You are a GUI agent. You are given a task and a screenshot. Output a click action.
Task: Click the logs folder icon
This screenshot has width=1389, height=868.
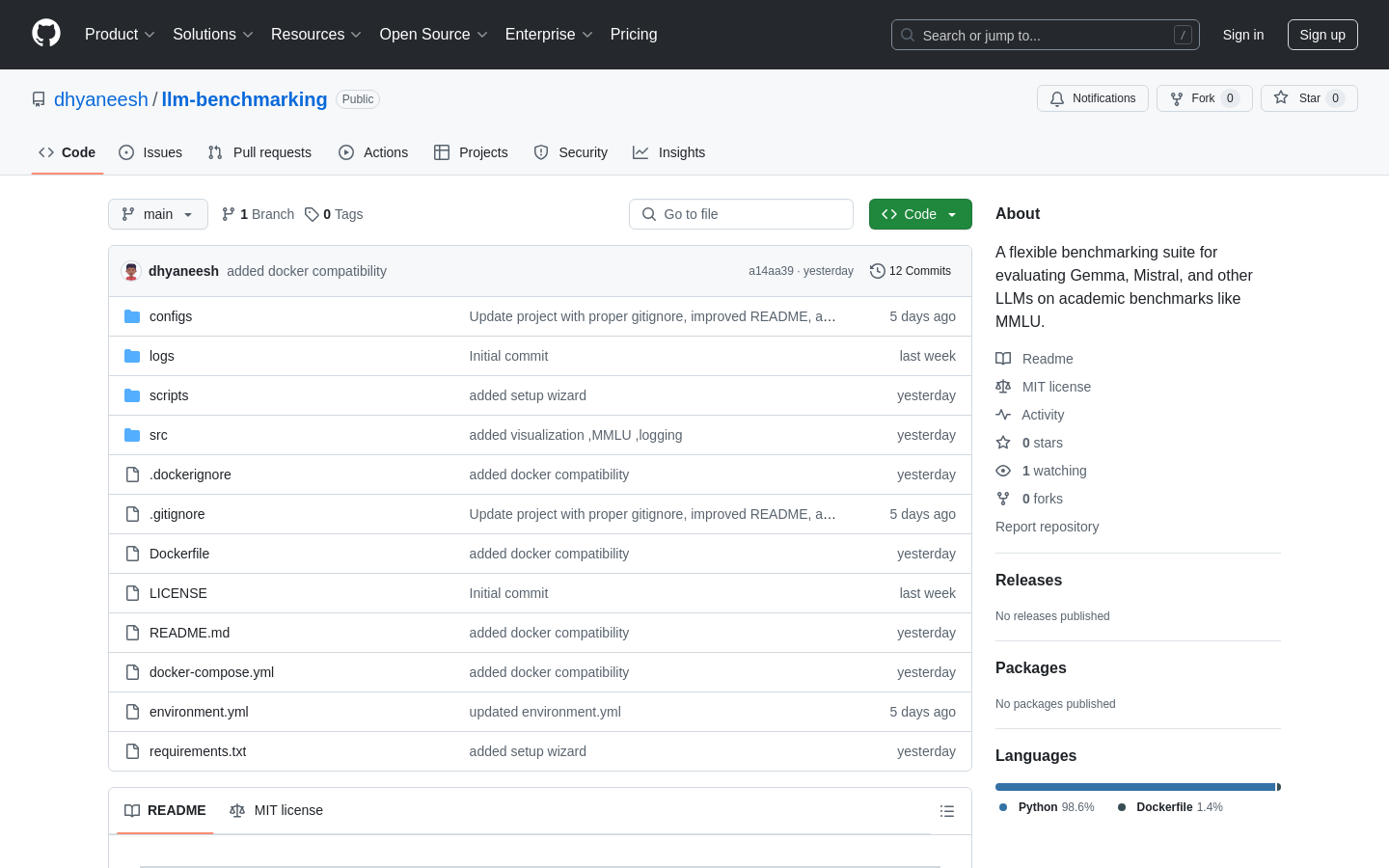[132, 356]
